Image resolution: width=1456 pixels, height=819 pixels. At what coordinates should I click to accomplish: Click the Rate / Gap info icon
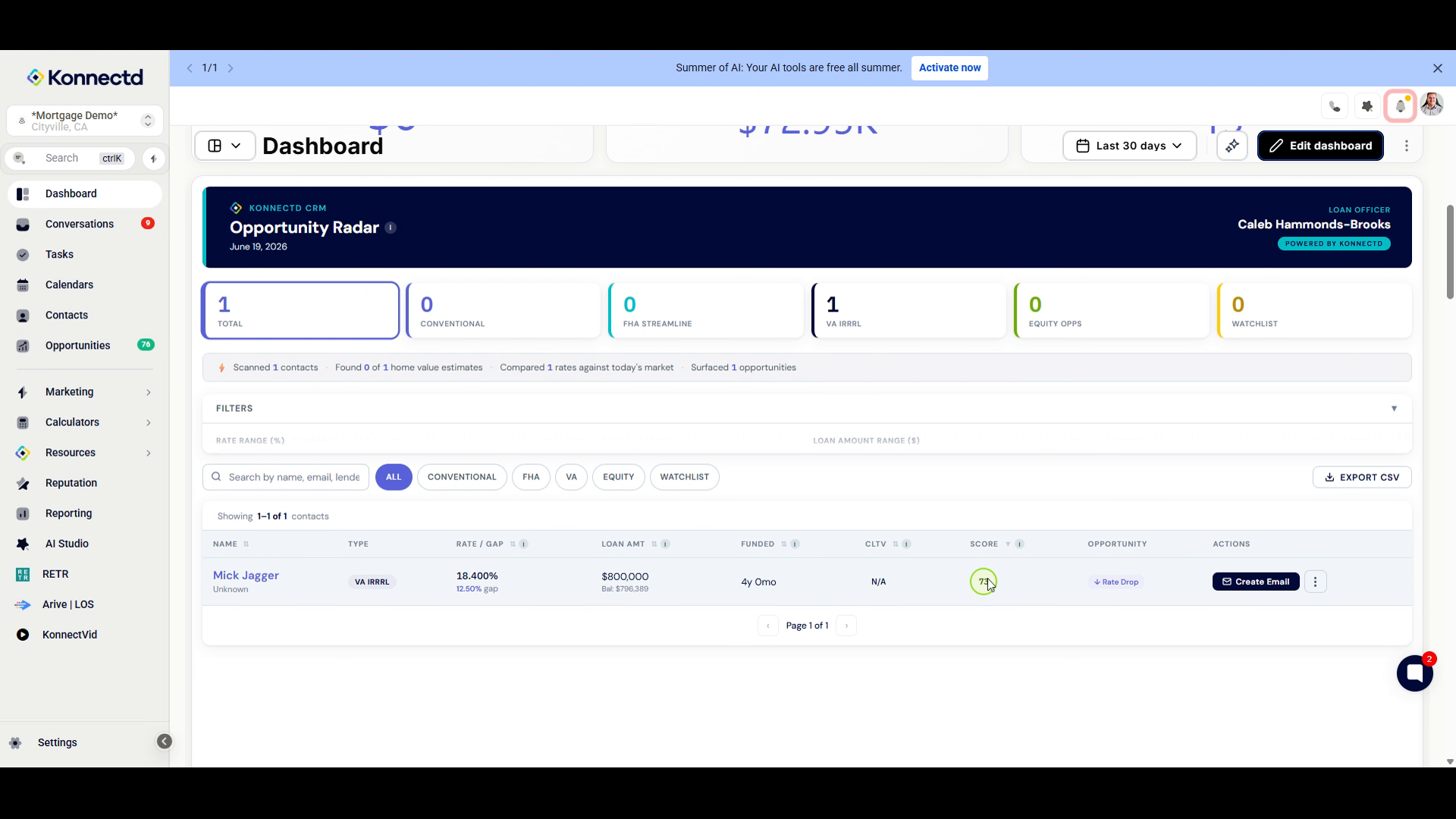(x=524, y=544)
